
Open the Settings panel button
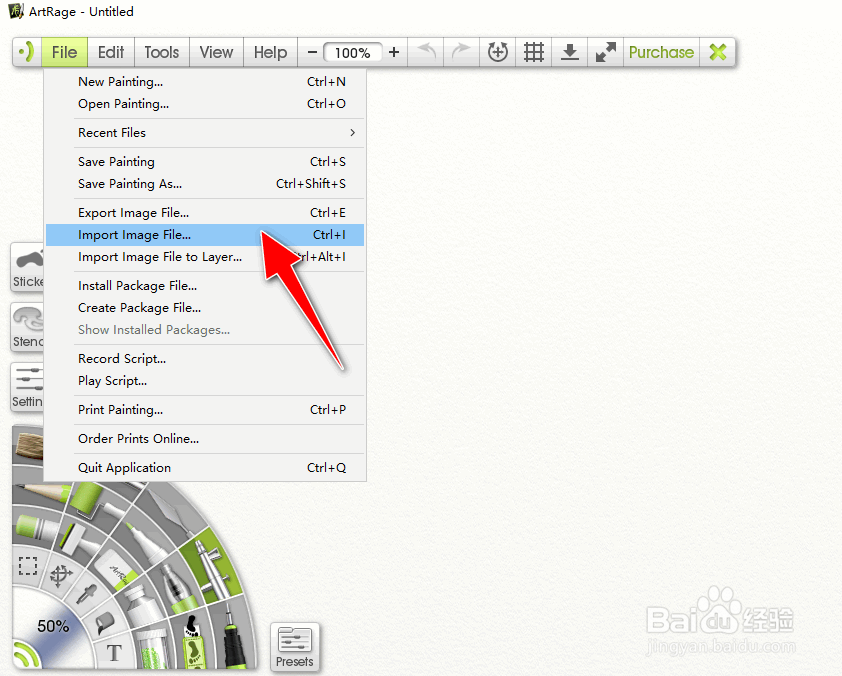coord(27,388)
